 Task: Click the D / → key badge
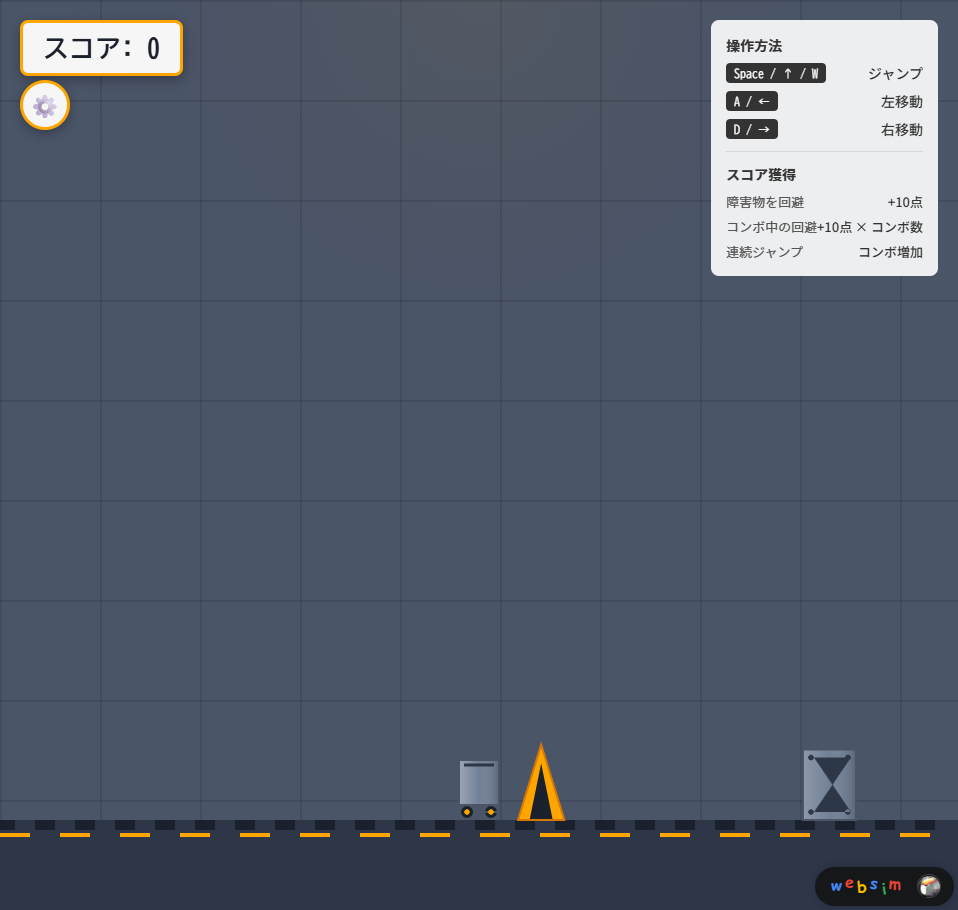(x=751, y=129)
